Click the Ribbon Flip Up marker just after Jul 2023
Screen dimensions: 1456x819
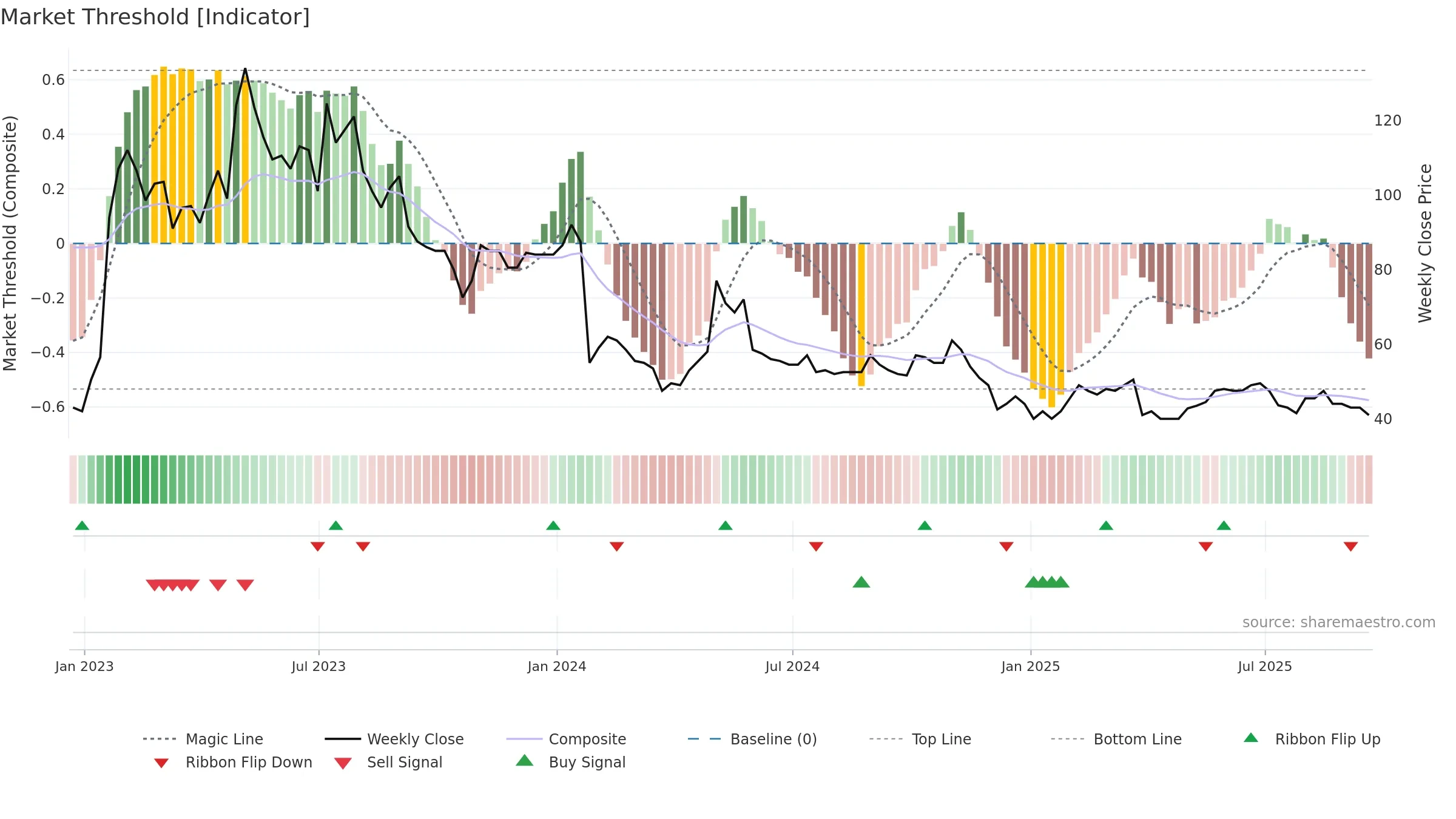click(x=335, y=525)
